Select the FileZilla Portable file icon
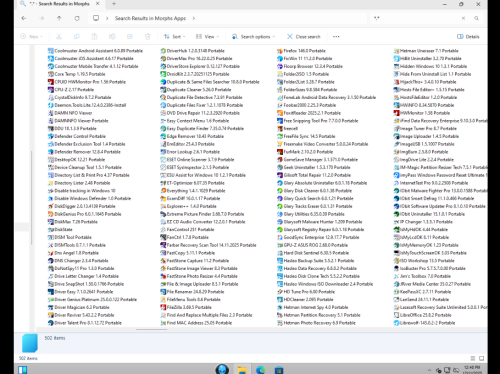The height and width of the screenshot is (374, 500). (163, 307)
